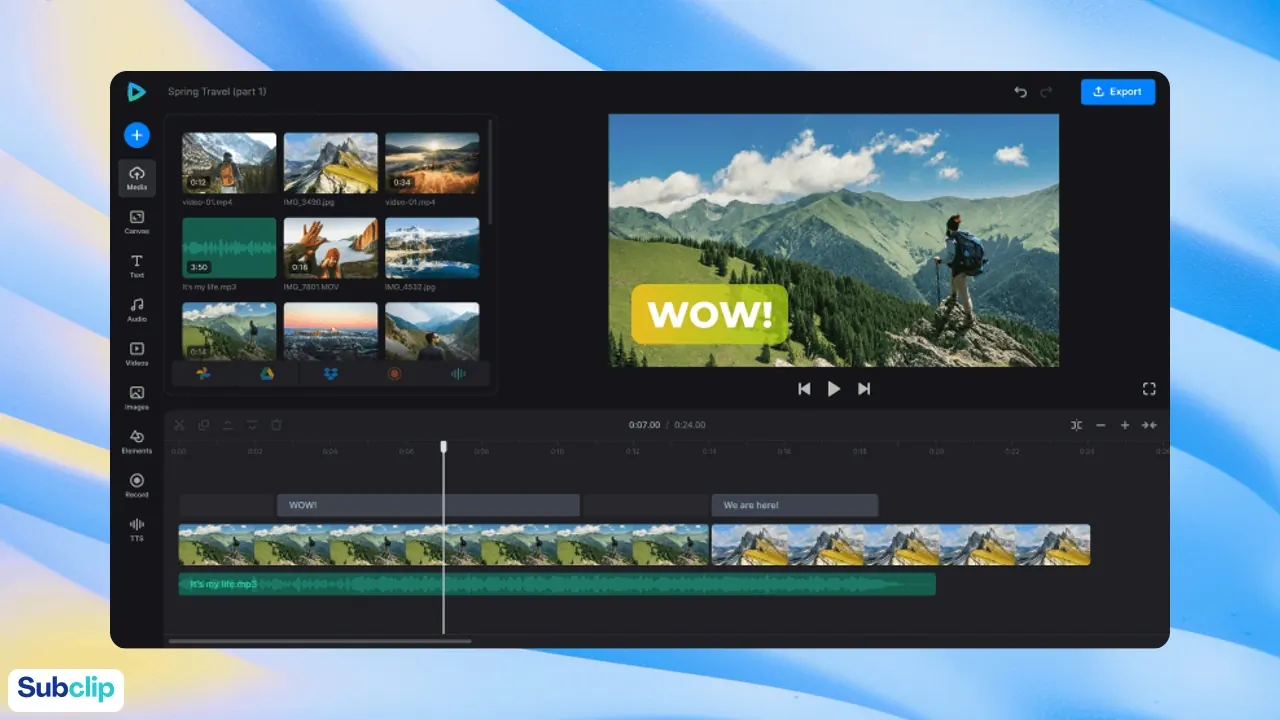Click the duplicate clip icon in timeline toolbar
This screenshot has width=1280, height=720.
pos(203,425)
